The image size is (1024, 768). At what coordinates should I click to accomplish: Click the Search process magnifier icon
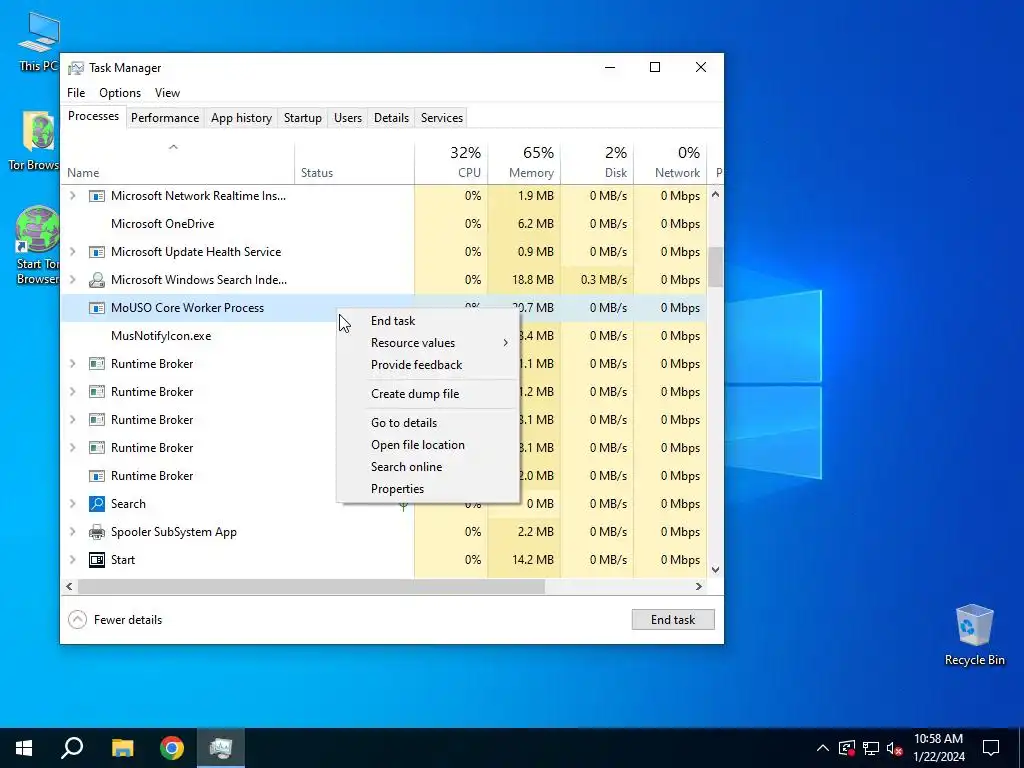tap(97, 504)
